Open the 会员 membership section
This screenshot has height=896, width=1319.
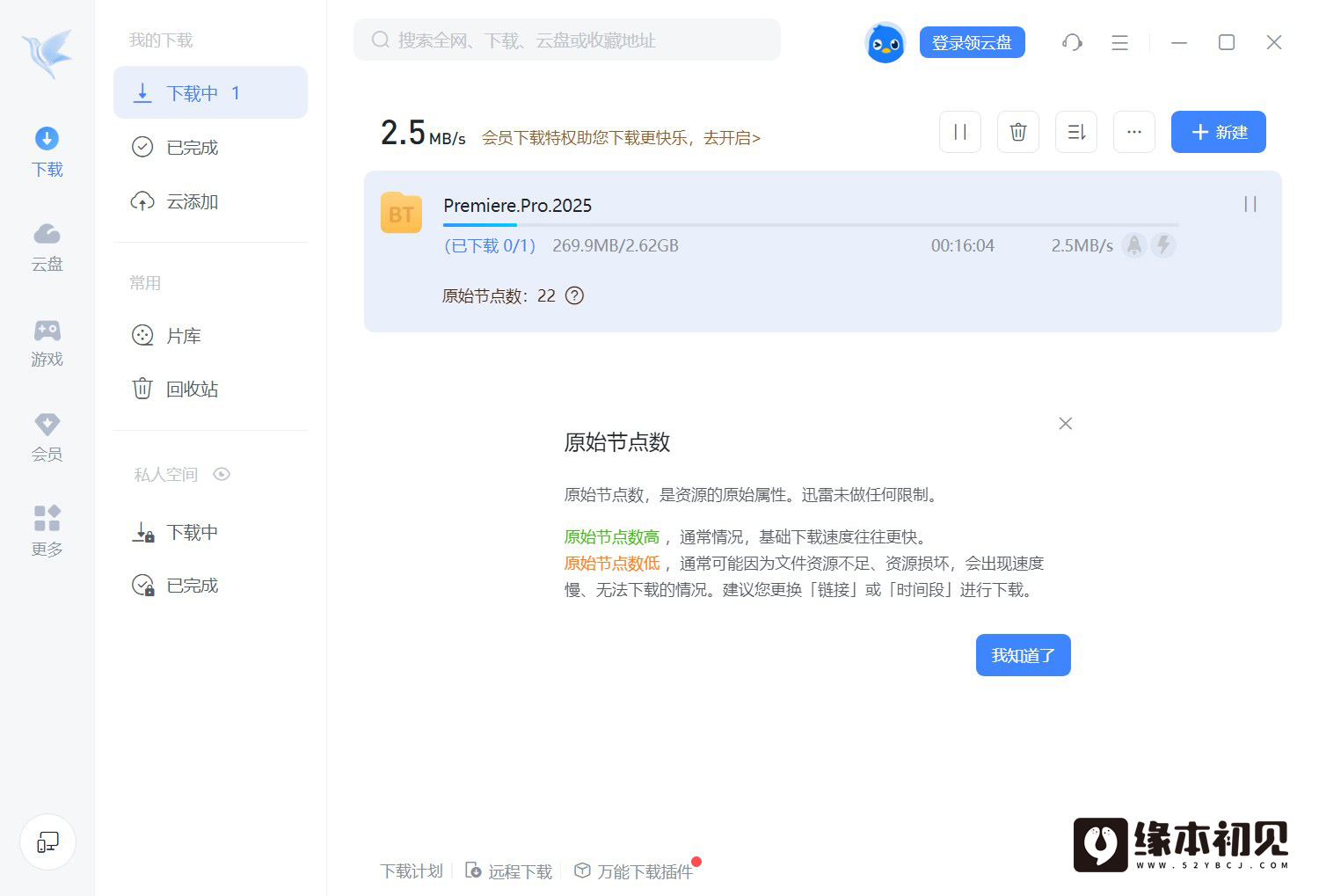tap(47, 437)
